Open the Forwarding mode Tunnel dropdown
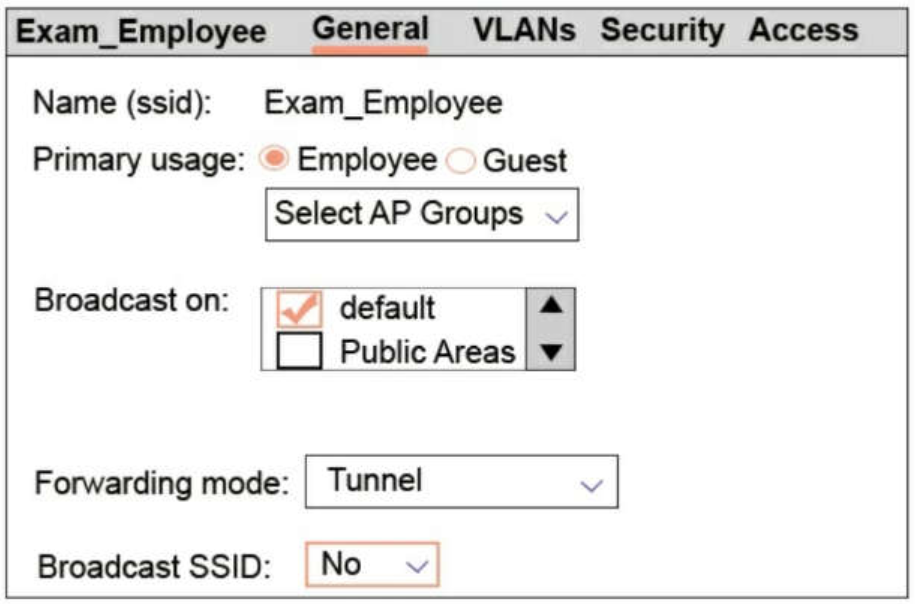915x604 pixels. [x=461, y=482]
